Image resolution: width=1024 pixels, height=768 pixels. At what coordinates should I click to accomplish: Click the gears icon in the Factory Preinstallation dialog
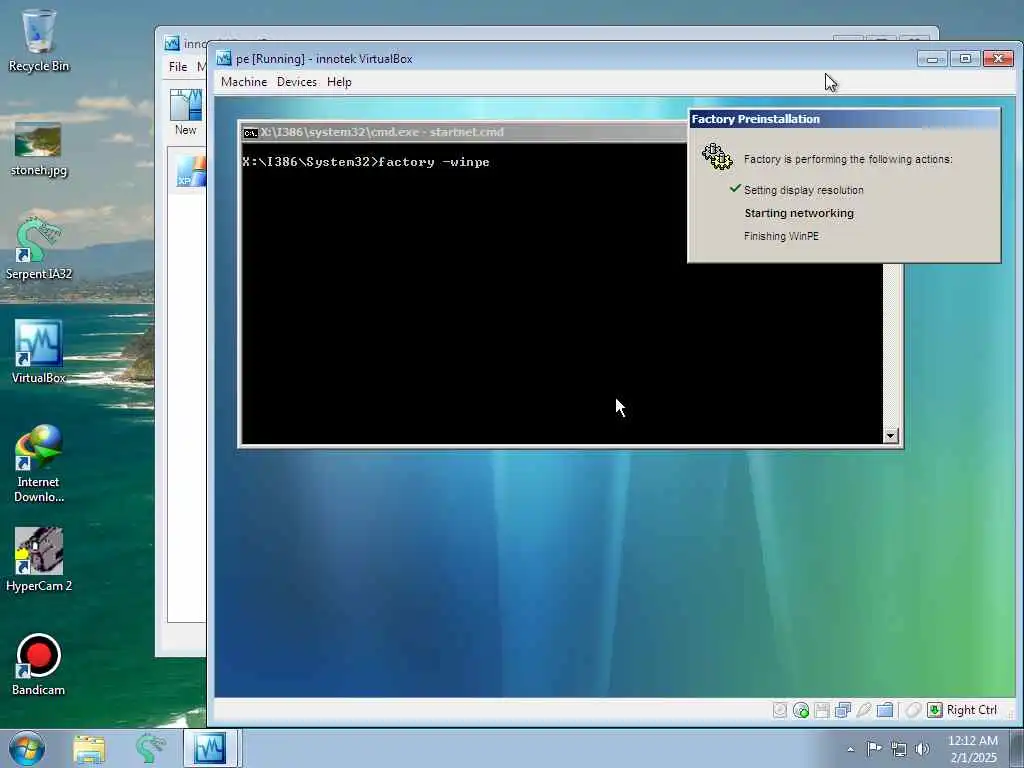pyautogui.click(x=717, y=157)
